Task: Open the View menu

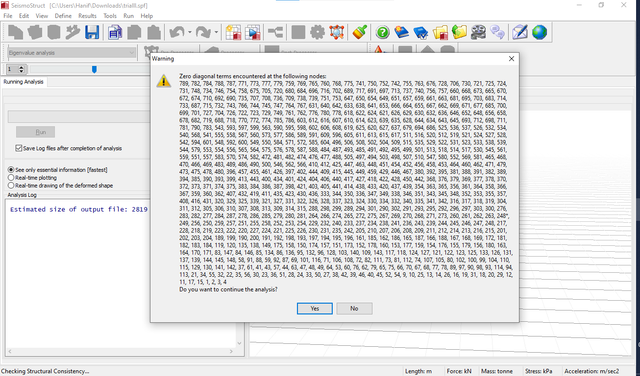Action: [x=42, y=16]
